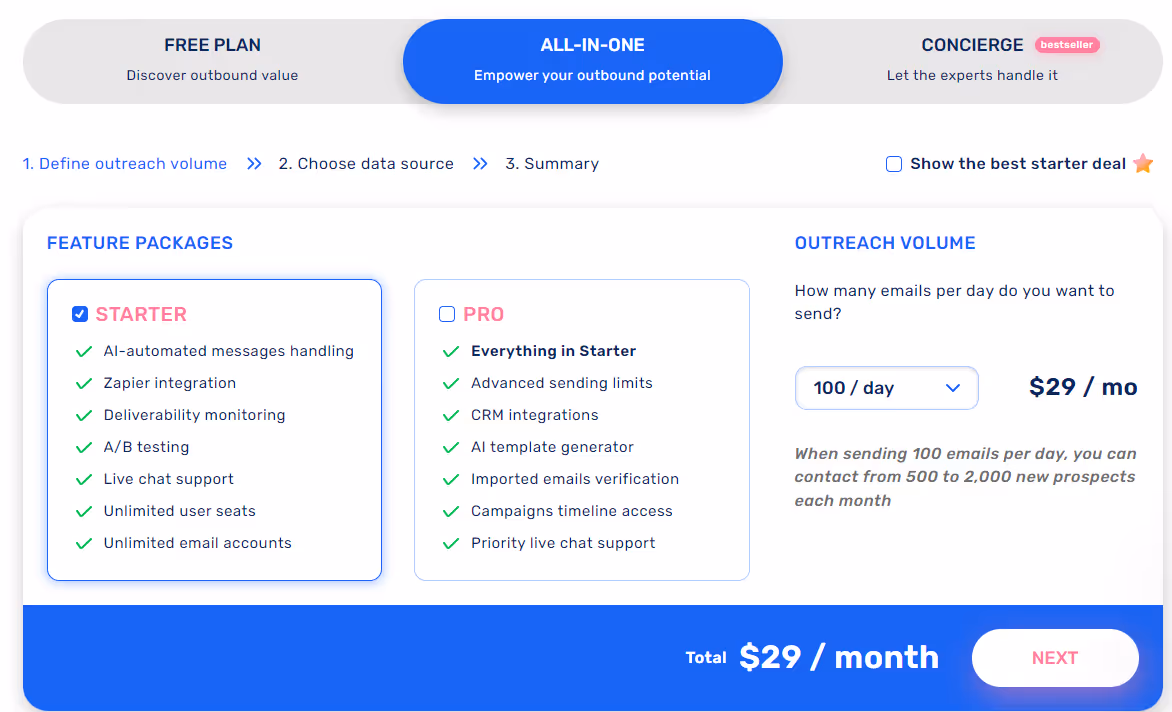Click the checkmark beside A/B testing
The height and width of the screenshot is (712, 1172).
83,447
